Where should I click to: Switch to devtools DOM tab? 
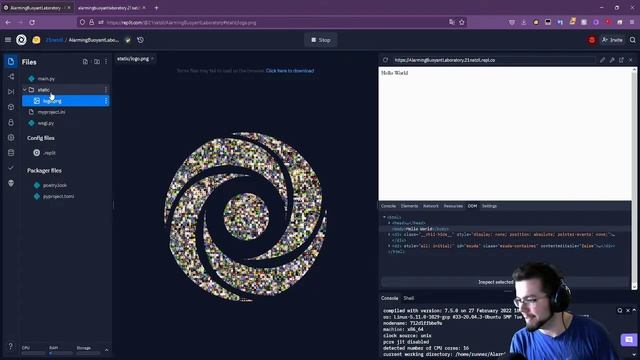(472, 206)
